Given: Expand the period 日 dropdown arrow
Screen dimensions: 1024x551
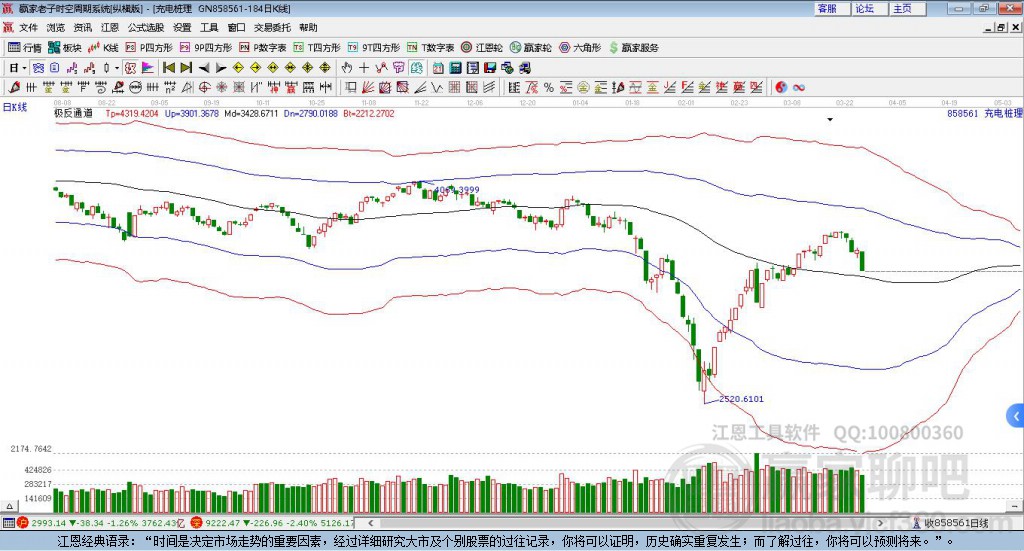Looking at the screenshot, I should [25, 67].
